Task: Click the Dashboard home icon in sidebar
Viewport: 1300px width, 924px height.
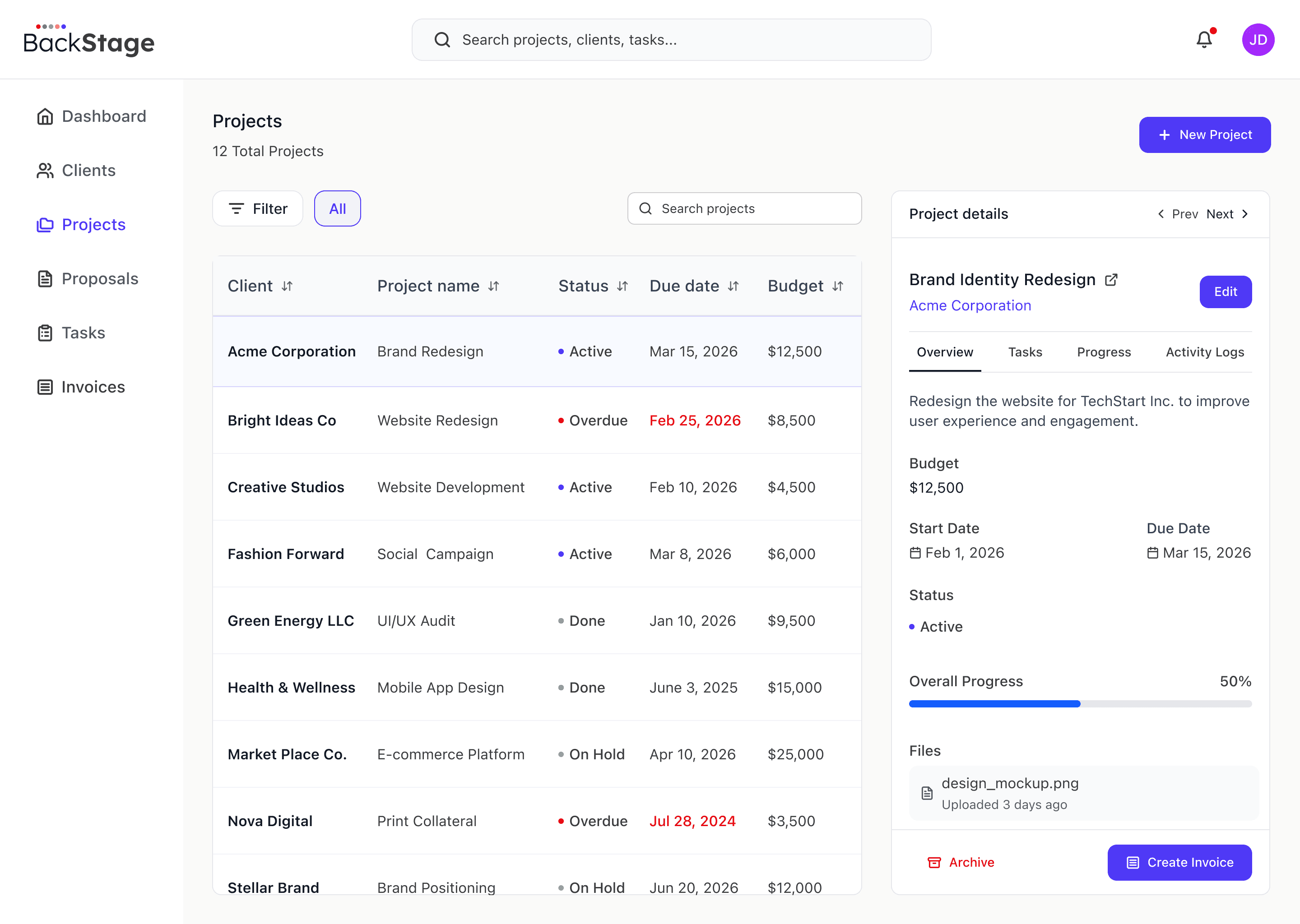Action: tap(45, 116)
